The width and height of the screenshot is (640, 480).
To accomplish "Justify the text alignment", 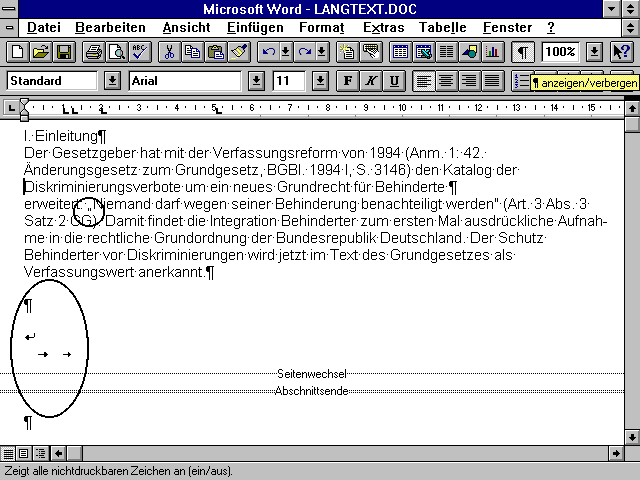I will pos(492,81).
